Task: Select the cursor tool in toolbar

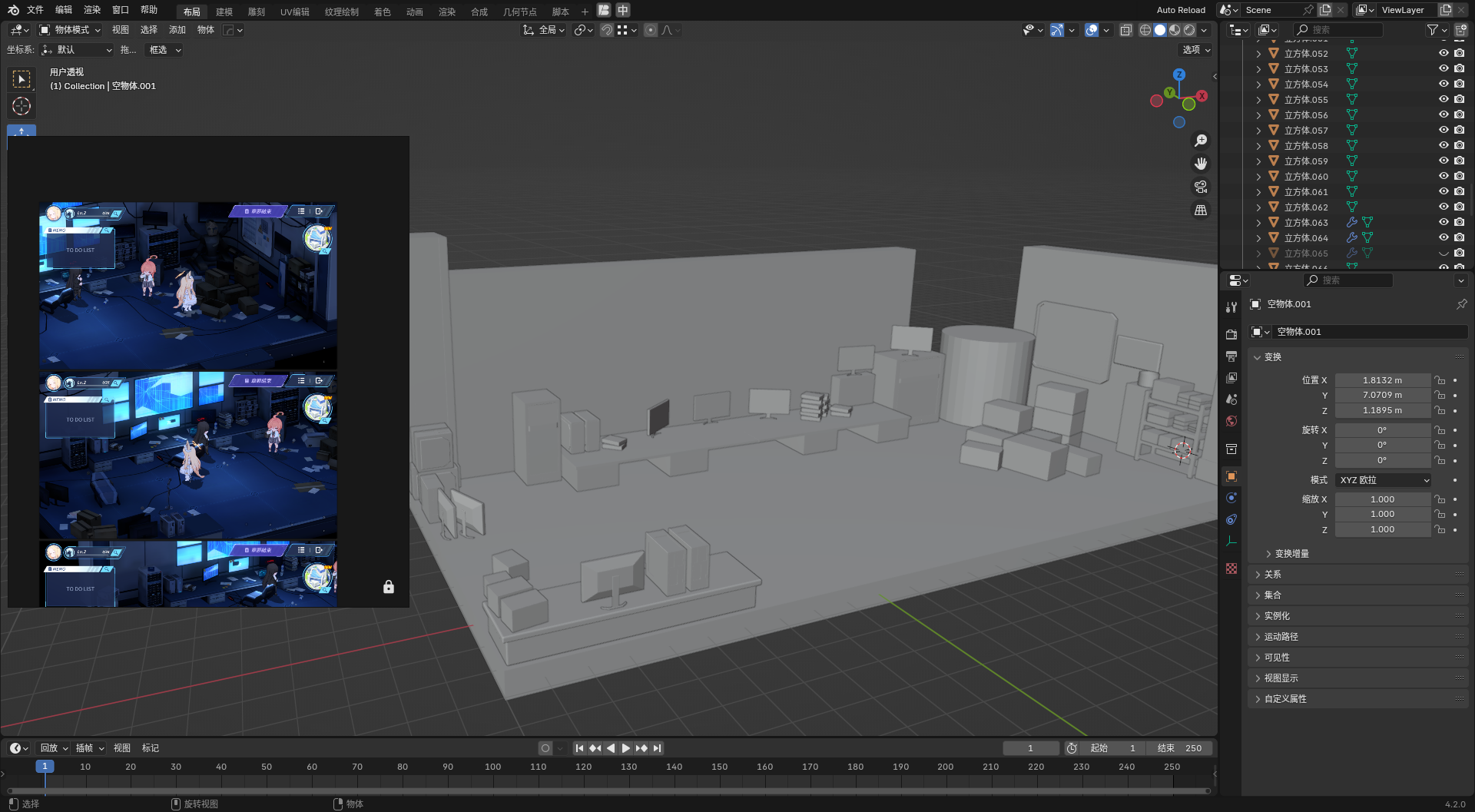Action: click(22, 106)
